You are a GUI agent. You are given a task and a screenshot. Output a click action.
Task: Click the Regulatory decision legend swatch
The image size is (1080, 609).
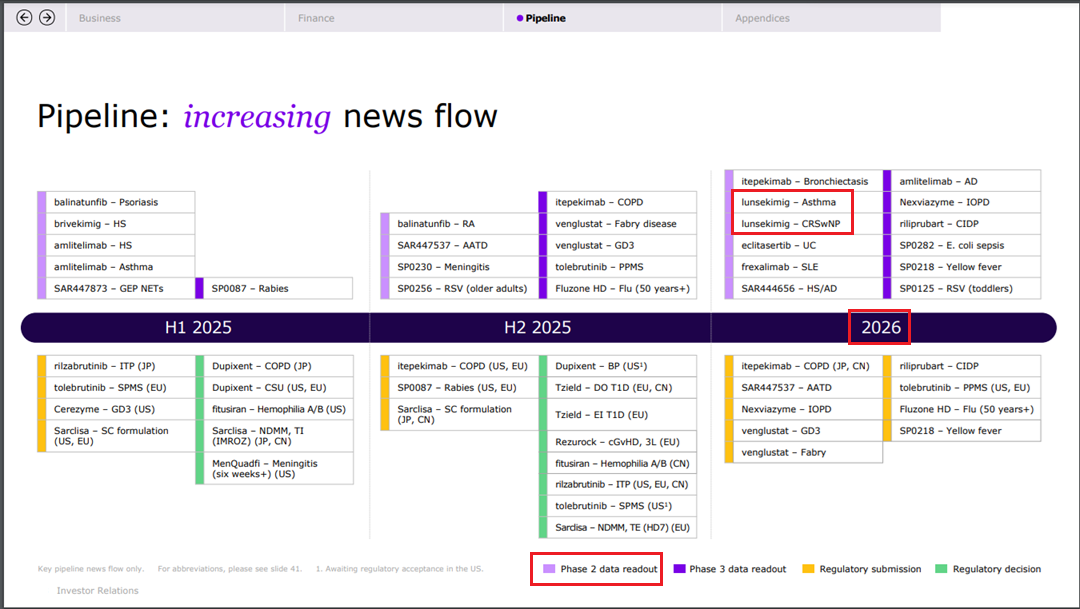[x=942, y=569]
